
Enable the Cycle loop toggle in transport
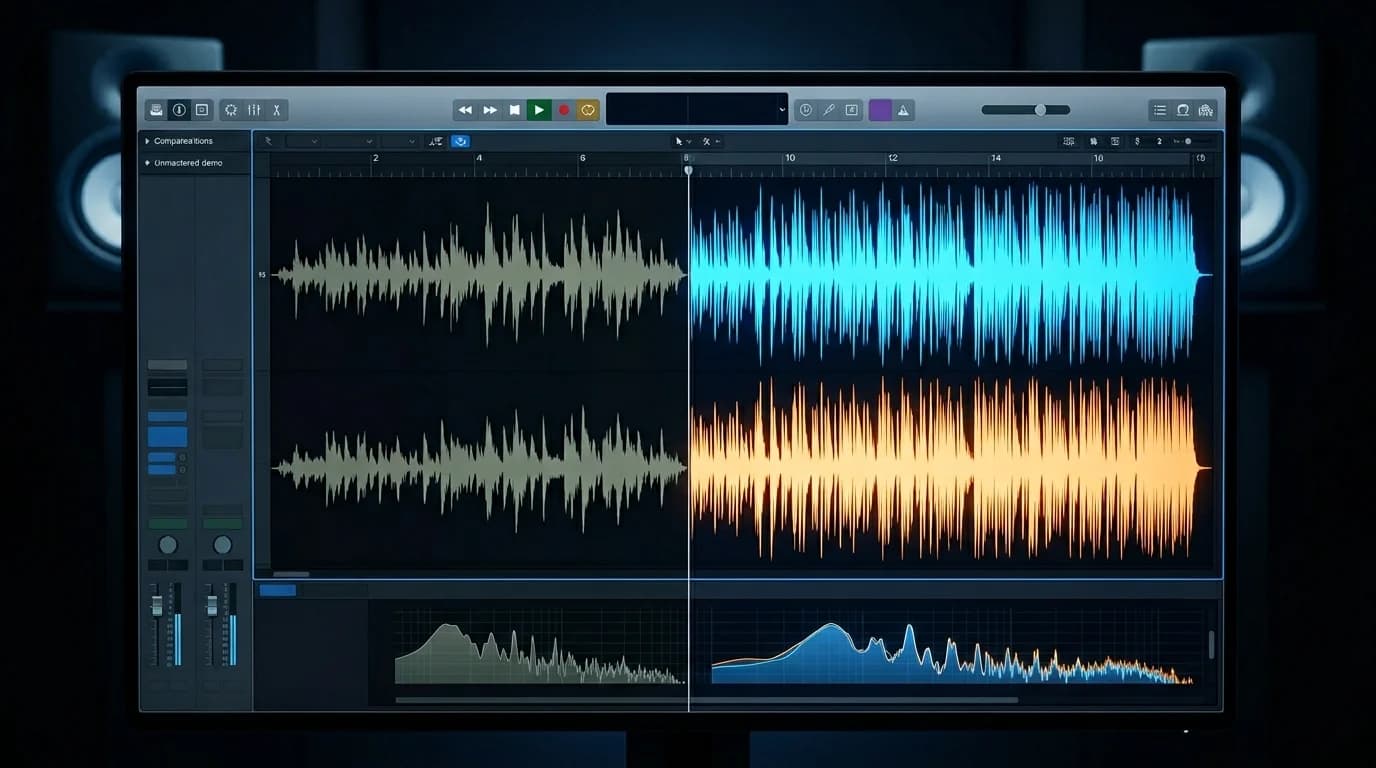(588, 110)
